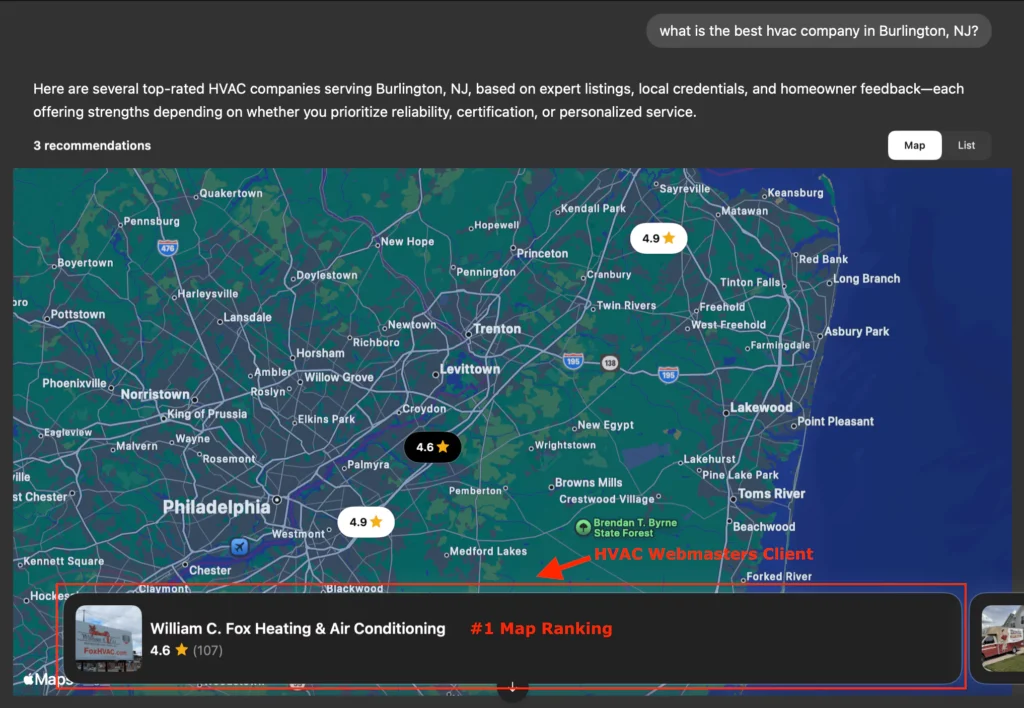Switch to the Map view tab
This screenshot has height=708, width=1024.
(x=914, y=145)
